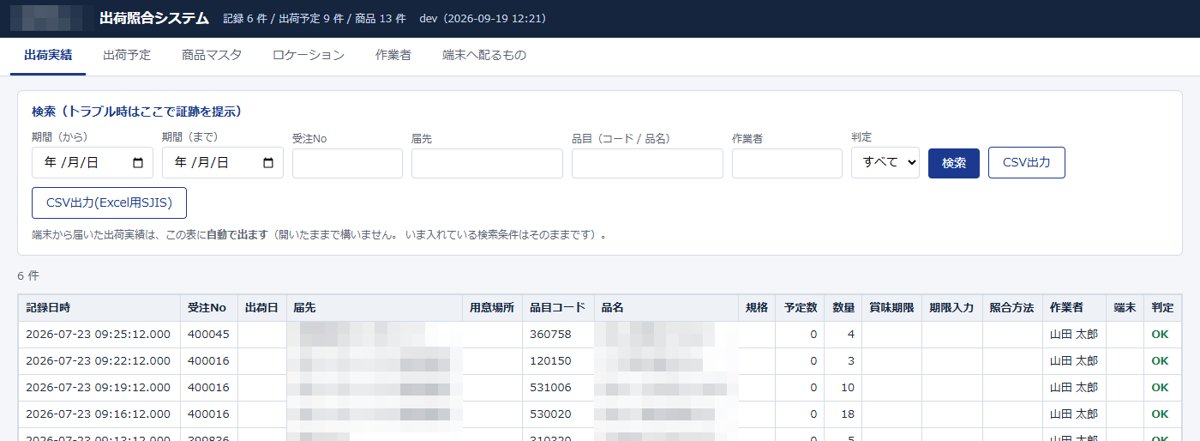The height and width of the screenshot is (441, 1200).
Task: Click the 判定 column header in table
Action: [1162, 307]
